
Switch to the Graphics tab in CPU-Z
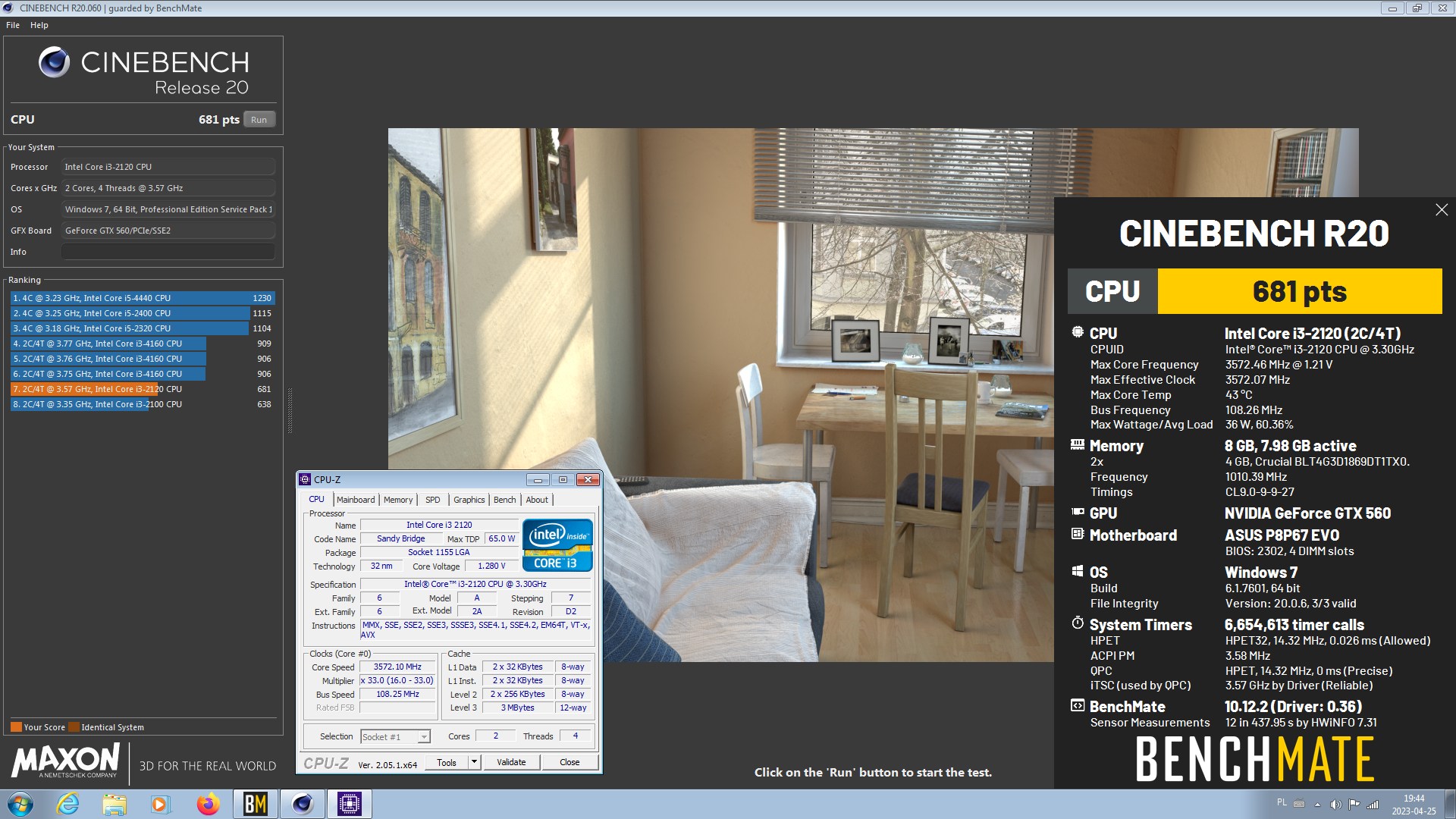[x=469, y=500]
